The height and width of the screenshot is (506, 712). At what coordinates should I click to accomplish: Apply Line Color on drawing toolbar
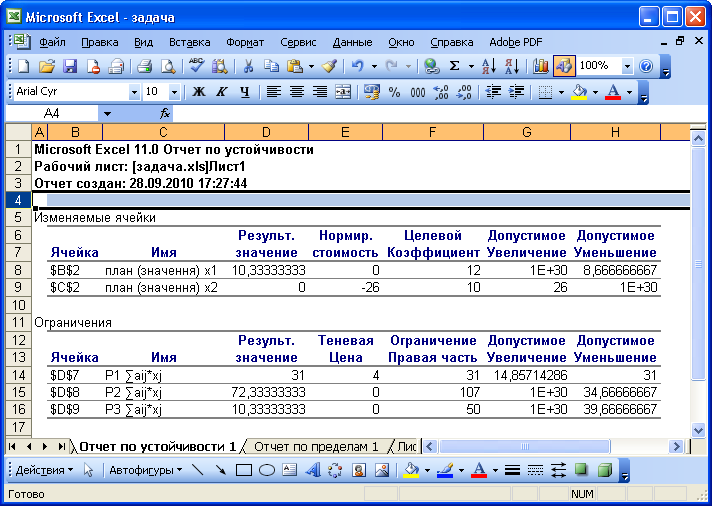click(x=445, y=470)
